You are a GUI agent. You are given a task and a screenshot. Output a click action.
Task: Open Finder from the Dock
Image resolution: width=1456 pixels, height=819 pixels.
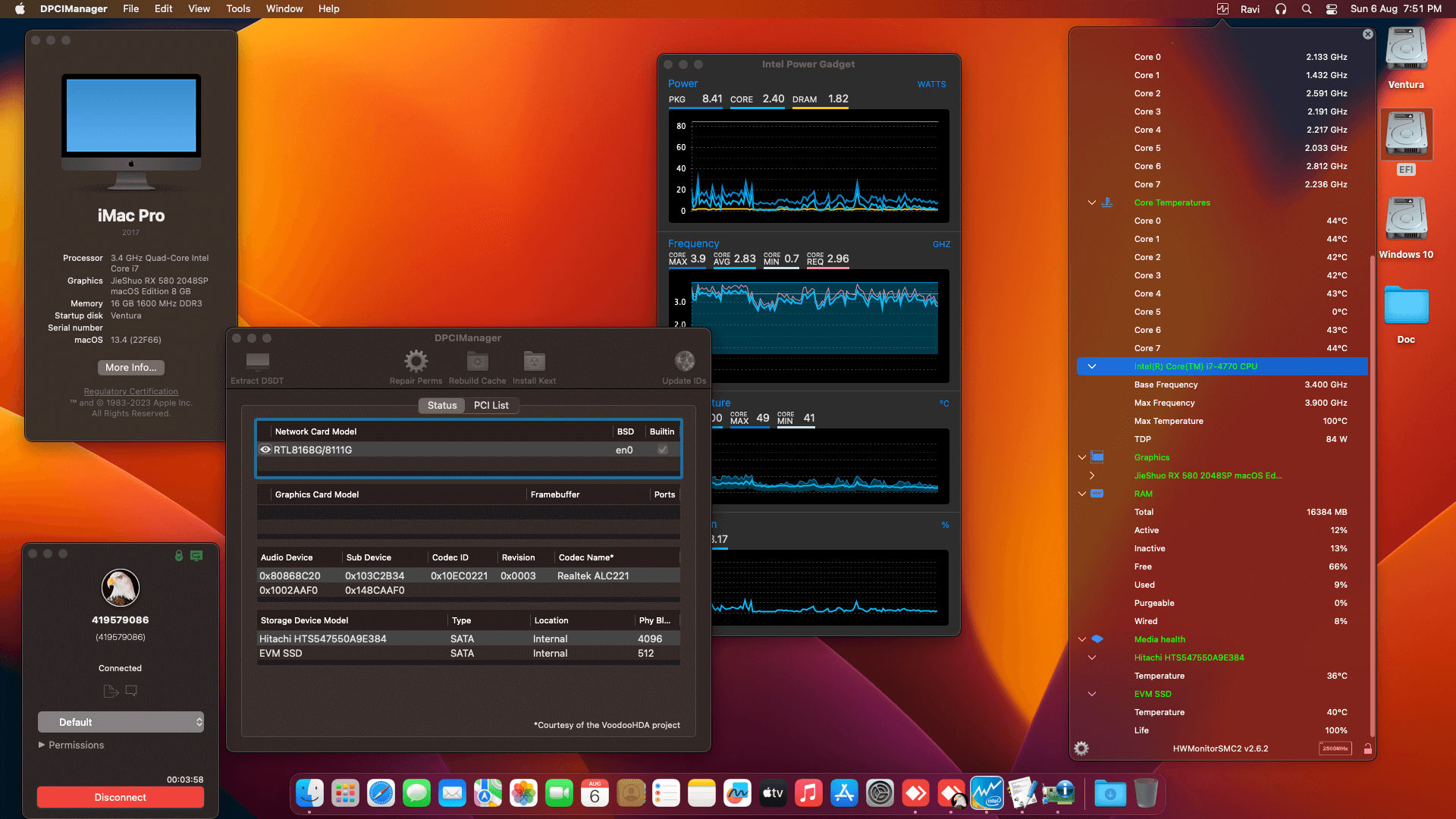309,793
